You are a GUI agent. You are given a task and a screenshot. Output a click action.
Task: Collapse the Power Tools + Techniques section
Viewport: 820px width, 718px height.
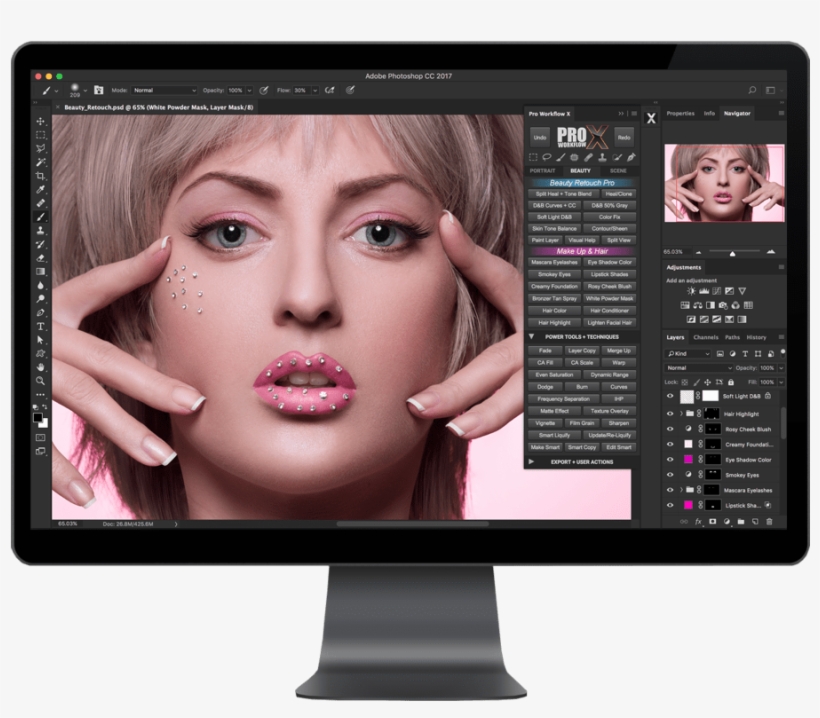point(531,337)
